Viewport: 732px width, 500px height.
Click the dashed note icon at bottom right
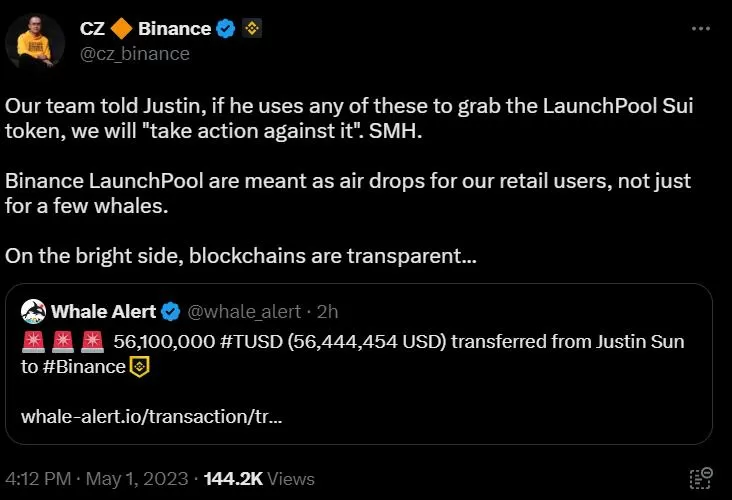click(x=701, y=478)
